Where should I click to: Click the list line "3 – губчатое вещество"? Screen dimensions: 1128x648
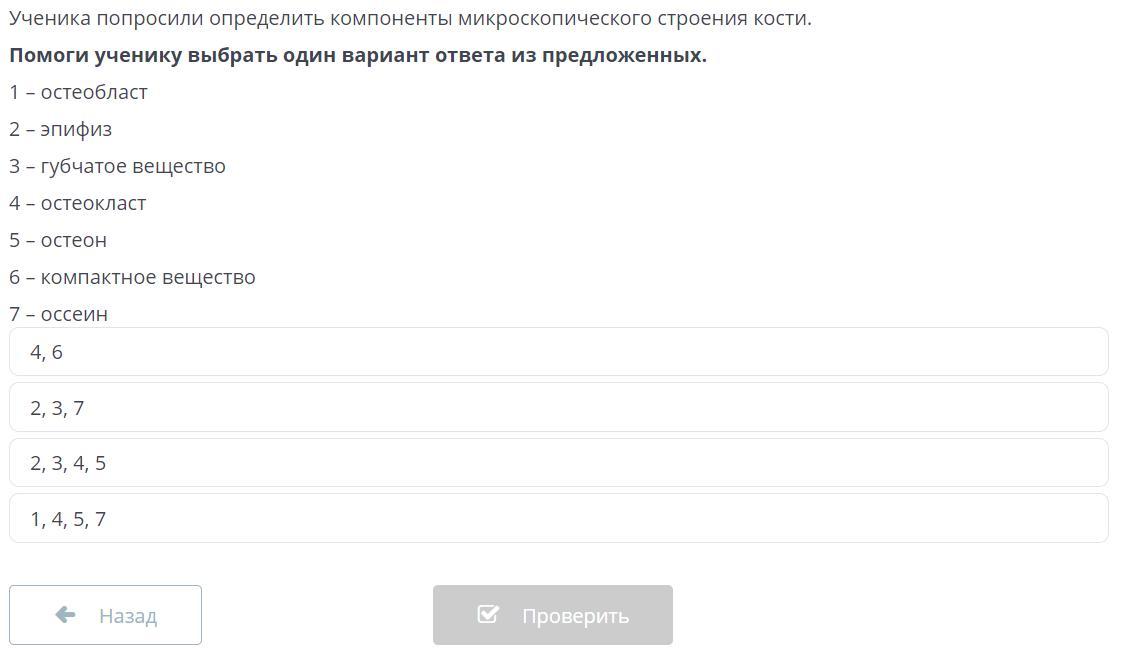click(117, 166)
